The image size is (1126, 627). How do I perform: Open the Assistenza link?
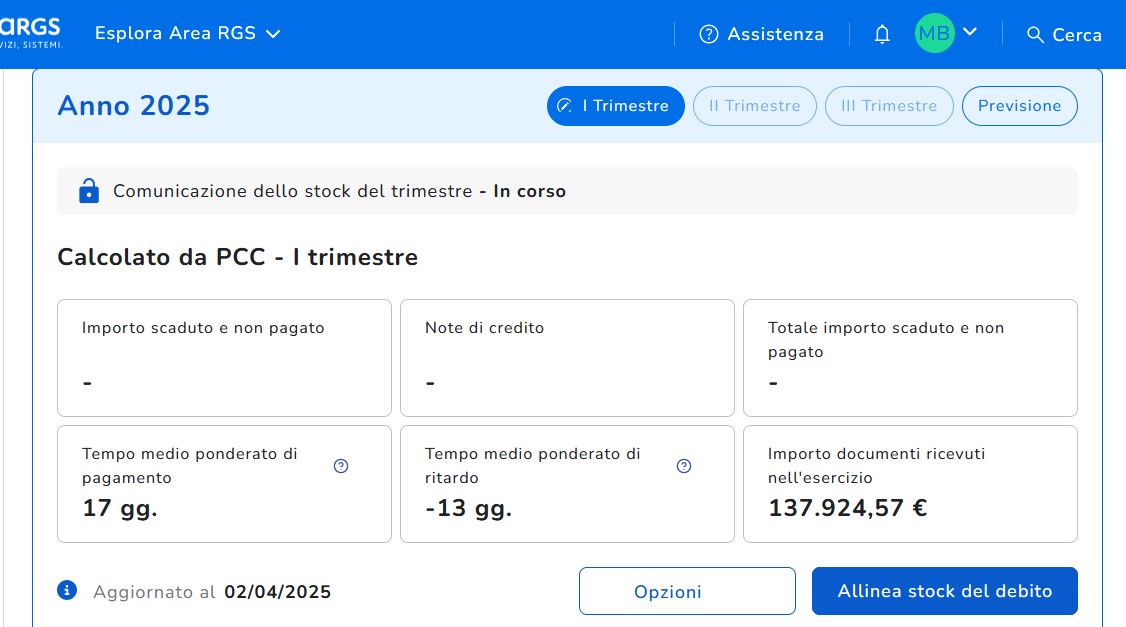tap(775, 35)
